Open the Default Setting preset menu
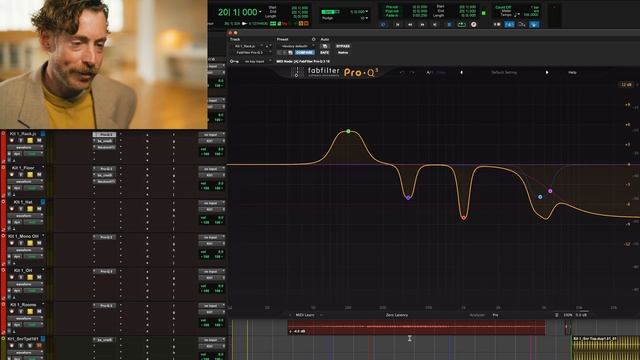 coord(504,72)
